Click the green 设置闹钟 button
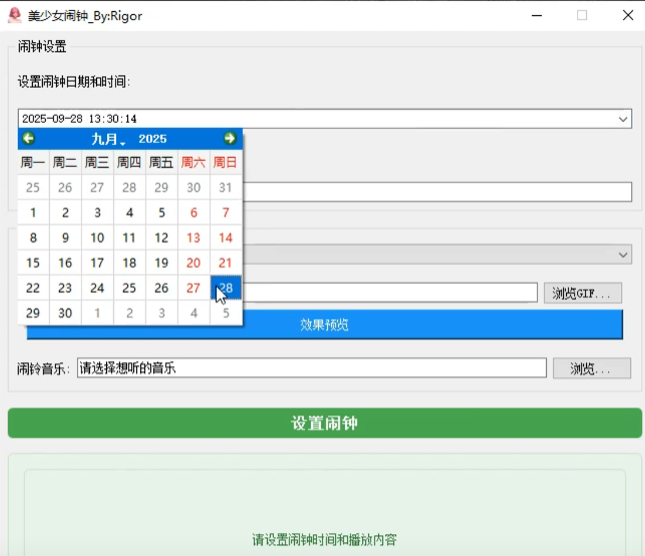645x556 pixels. coord(325,423)
